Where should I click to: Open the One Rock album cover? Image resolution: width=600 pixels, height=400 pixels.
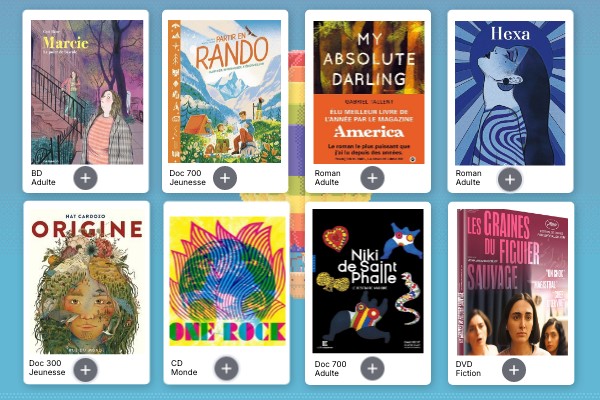(x=227, y=281)
